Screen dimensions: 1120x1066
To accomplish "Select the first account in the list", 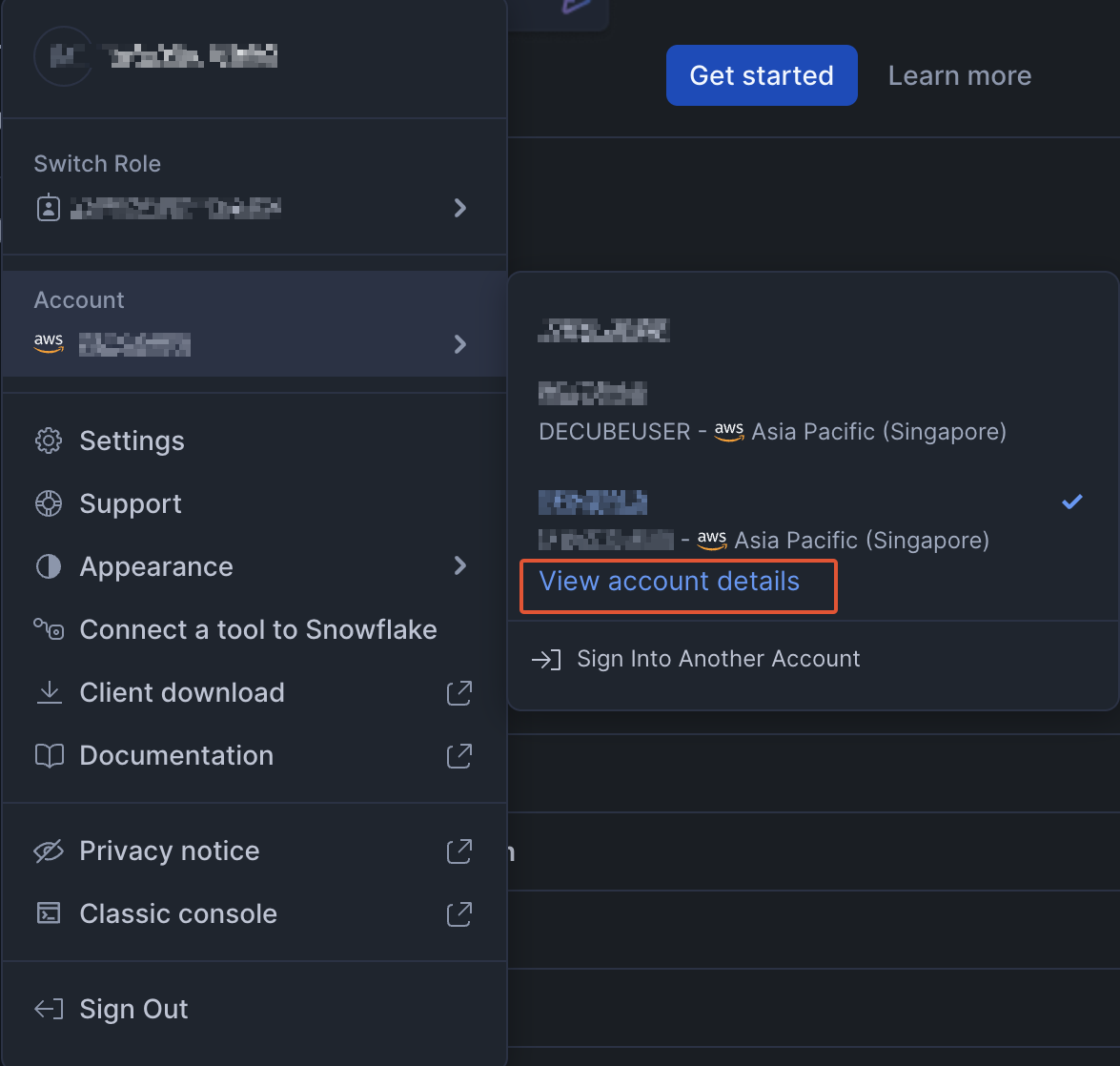I will pyautogui.click(x=604, y=331).
